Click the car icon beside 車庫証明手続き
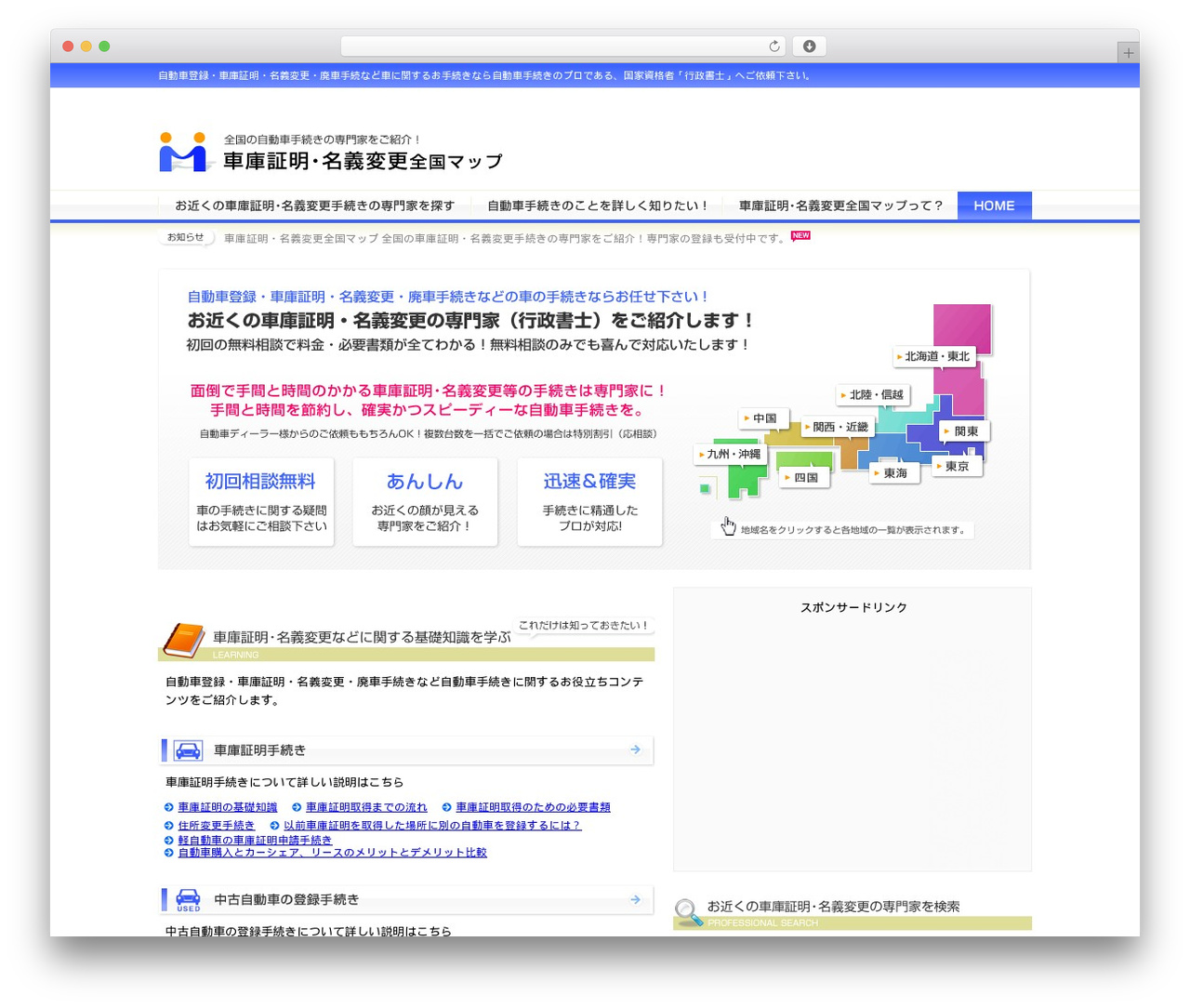1190x1008 pixels. 188,750
